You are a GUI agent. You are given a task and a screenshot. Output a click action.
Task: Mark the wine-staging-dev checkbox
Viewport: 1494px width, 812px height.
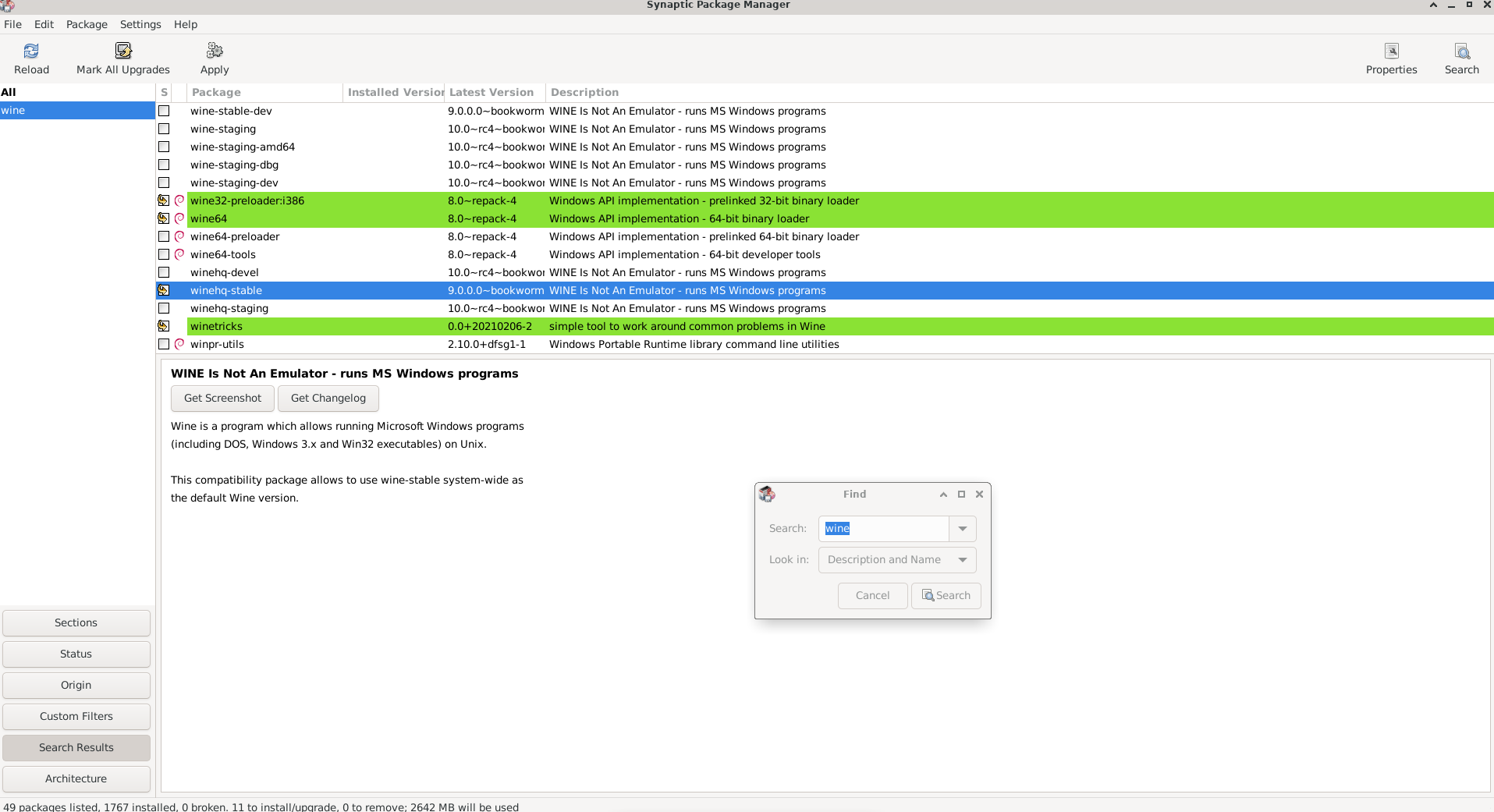point(164,183)
